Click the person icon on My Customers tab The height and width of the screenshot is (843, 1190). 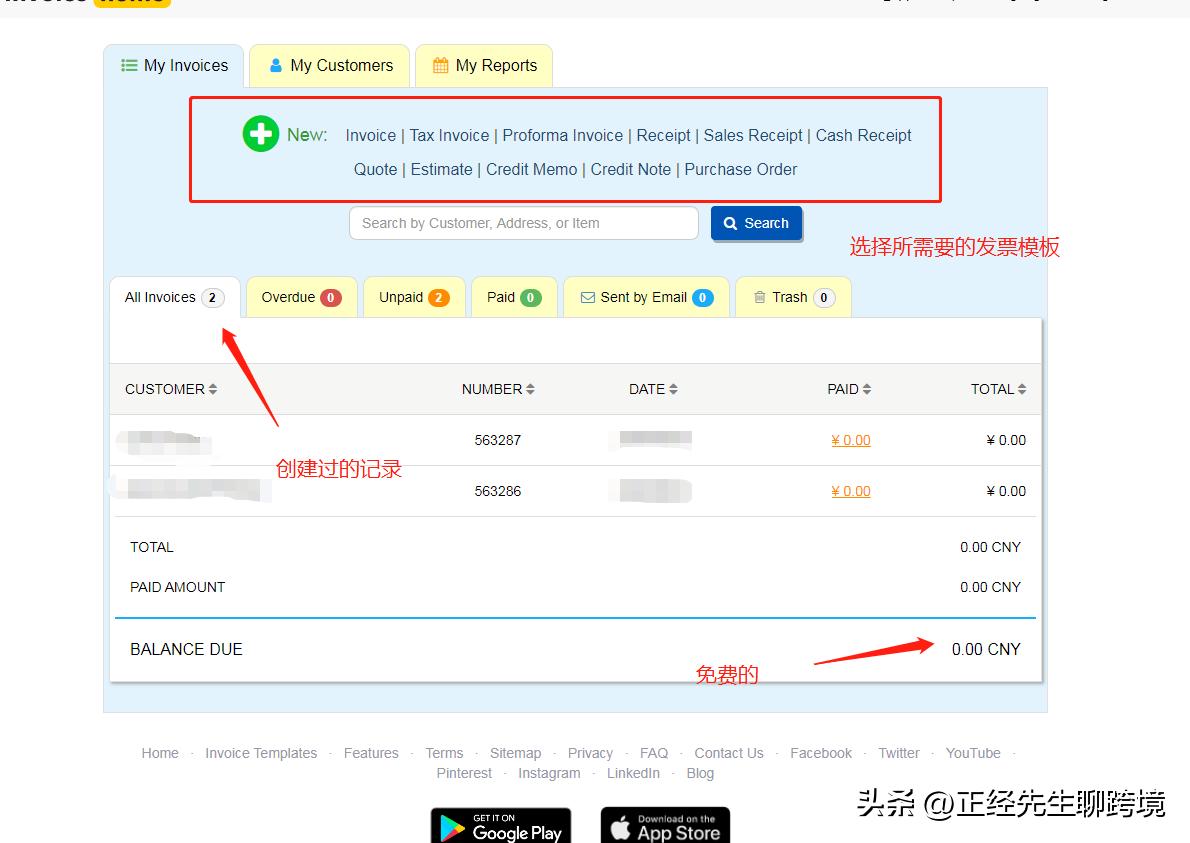pos(274,65)
